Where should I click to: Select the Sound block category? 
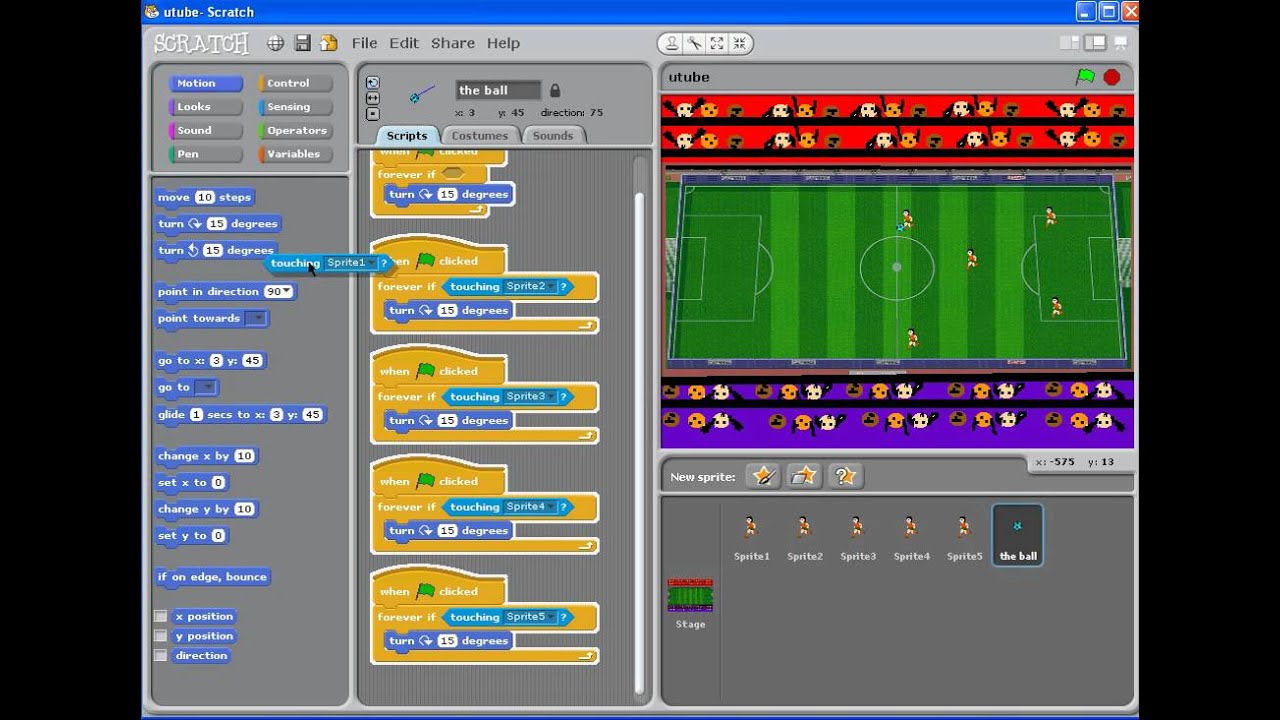coord(206,131)
